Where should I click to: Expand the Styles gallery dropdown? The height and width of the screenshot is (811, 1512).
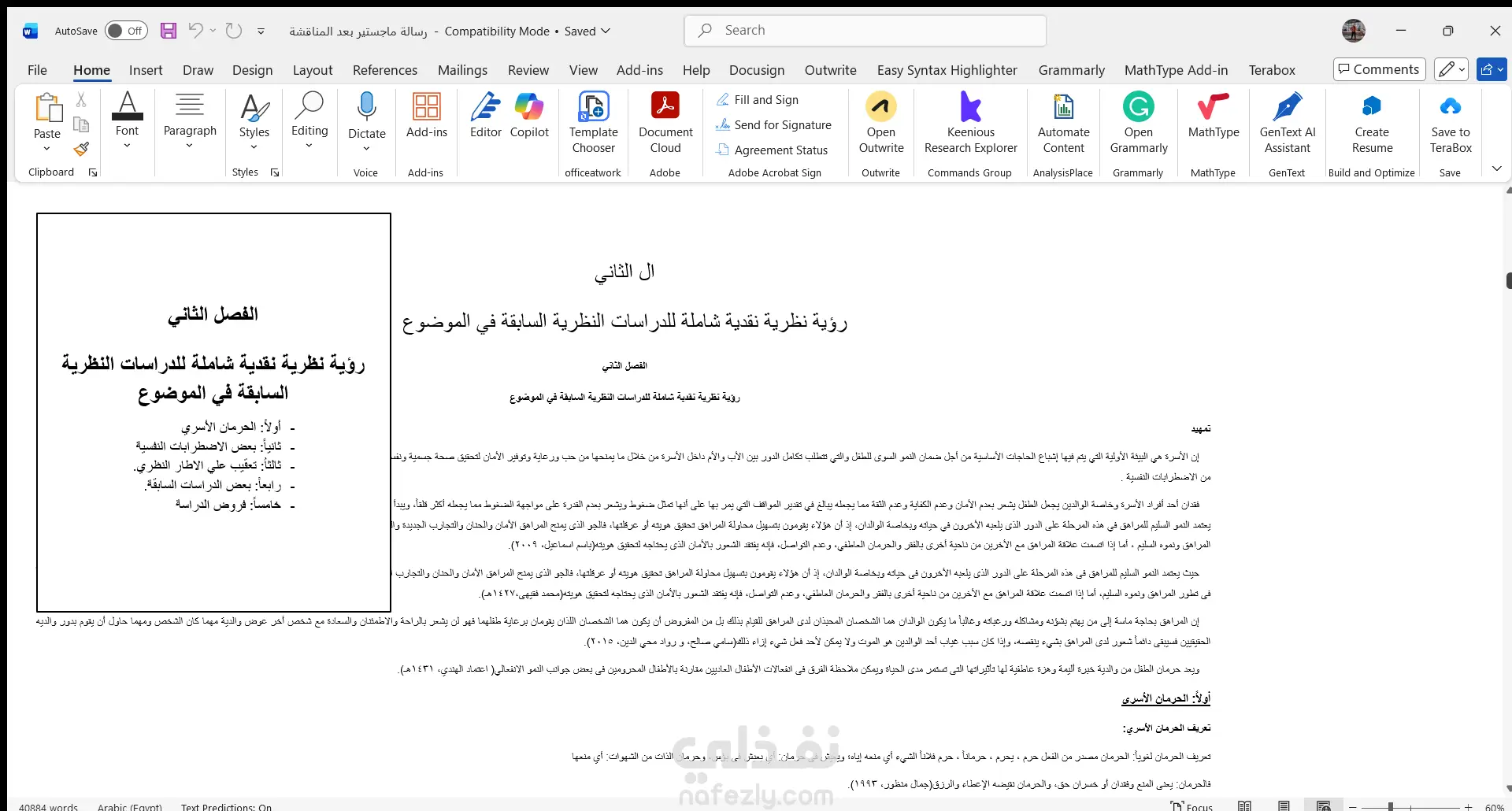(254, 147)
